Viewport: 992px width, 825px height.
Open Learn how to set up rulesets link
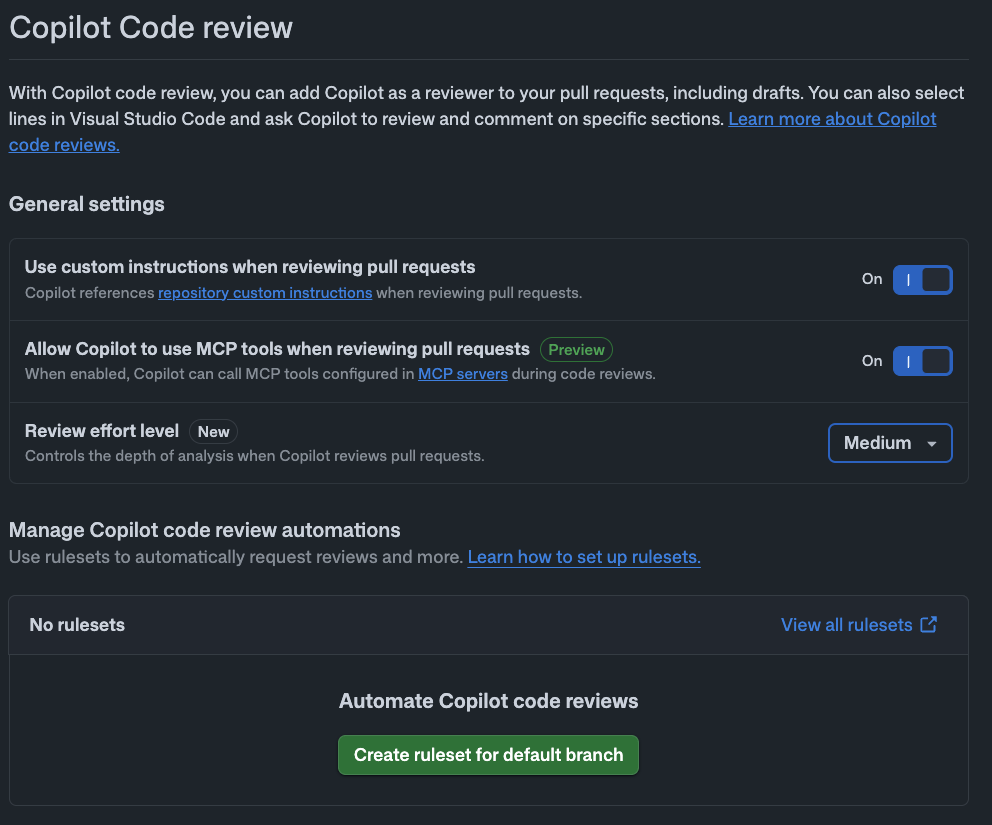[584, 557]
